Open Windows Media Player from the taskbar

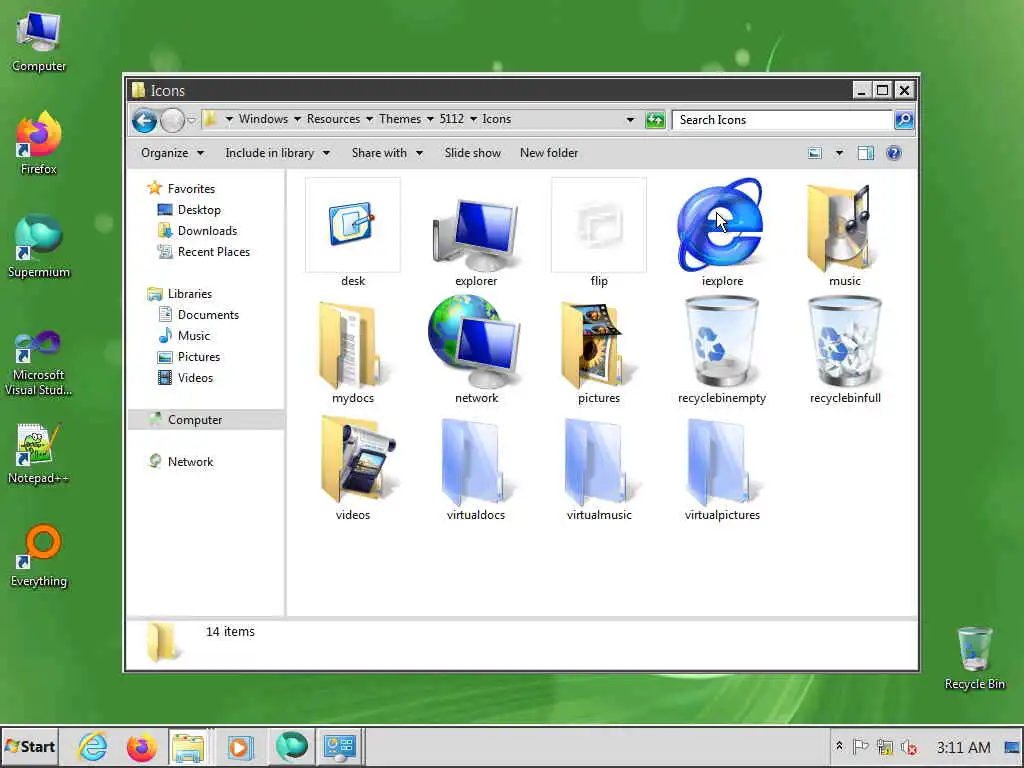pos(240,746)
